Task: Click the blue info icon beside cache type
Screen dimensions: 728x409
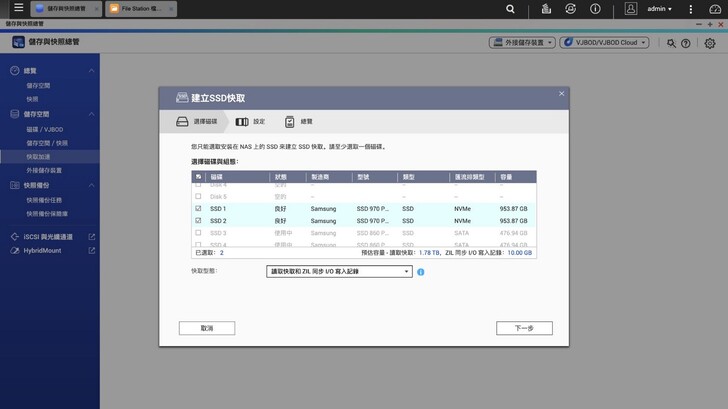Action: [x=421, y=272]
